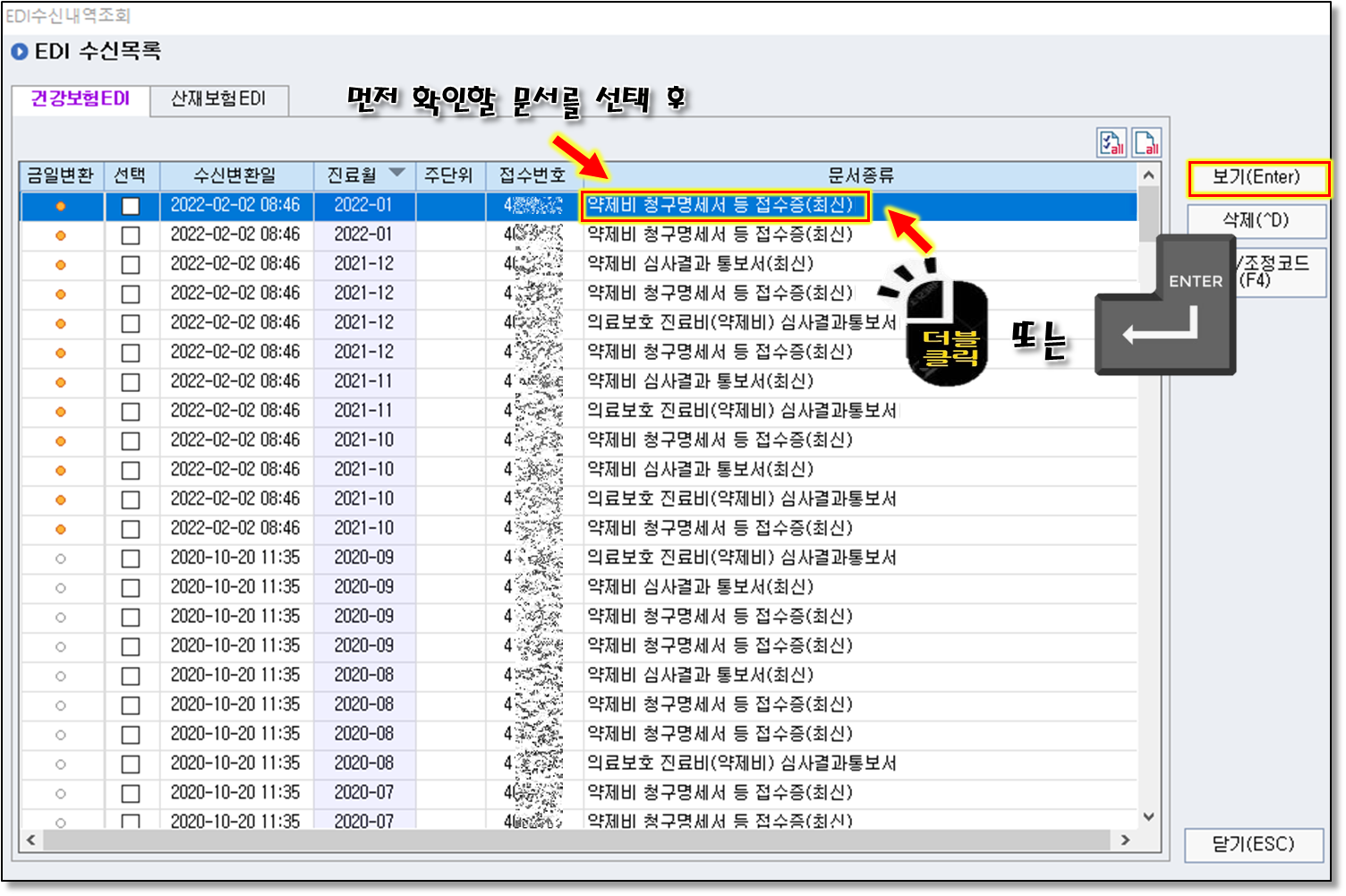Open the 진료월 column sort arrow

pyautogui.click(x=396, y=174)
